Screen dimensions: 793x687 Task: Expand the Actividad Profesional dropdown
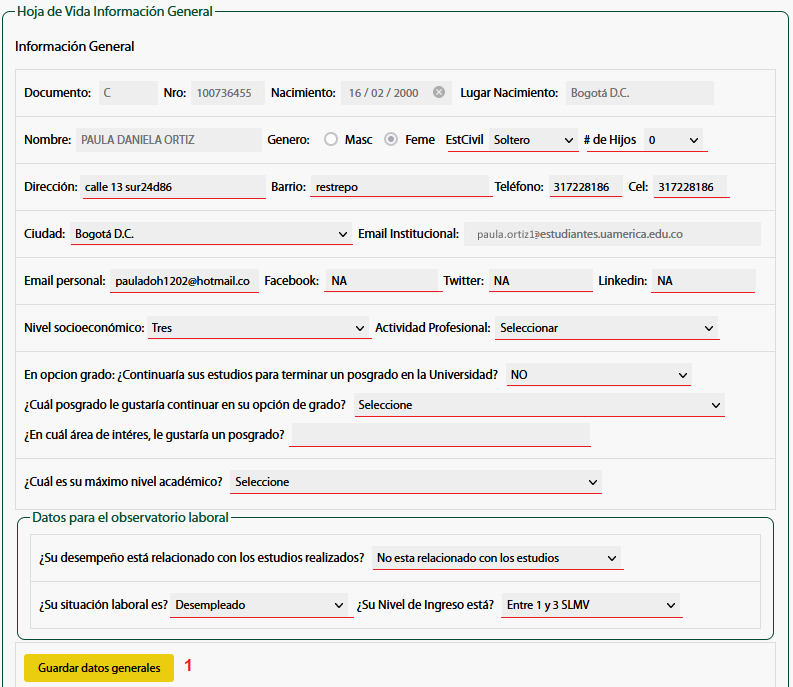pyautogui.click(x=607, y=328)
